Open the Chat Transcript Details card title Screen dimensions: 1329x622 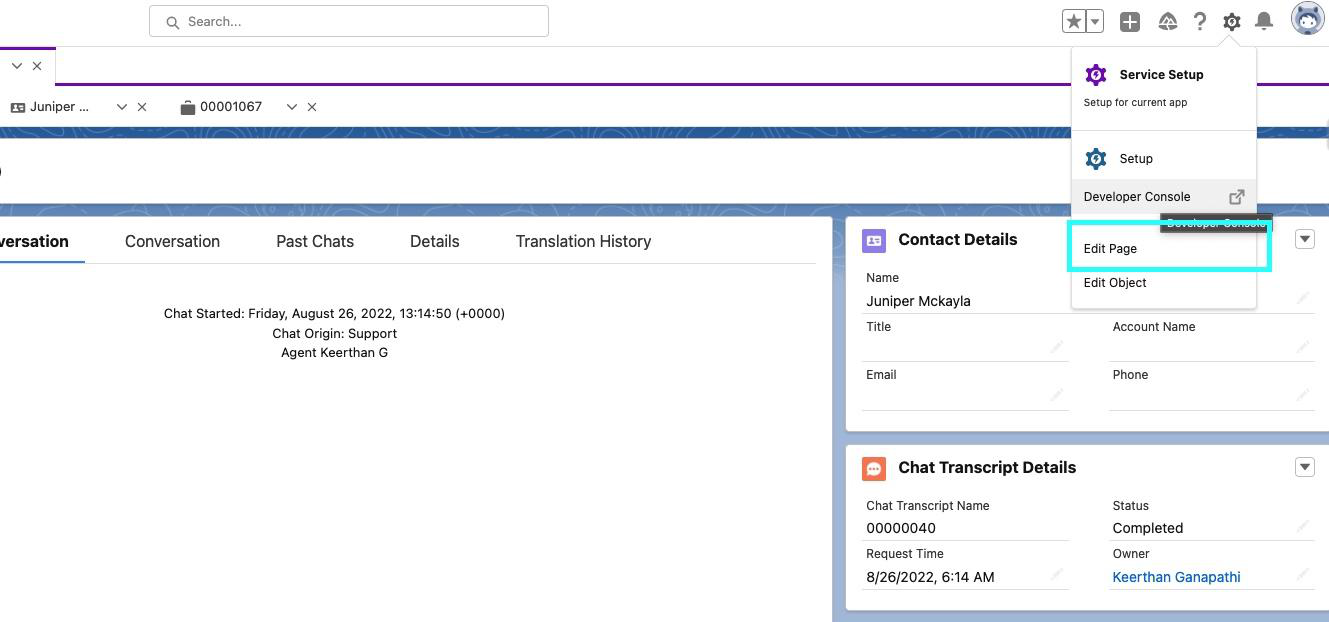click(987, 468)
